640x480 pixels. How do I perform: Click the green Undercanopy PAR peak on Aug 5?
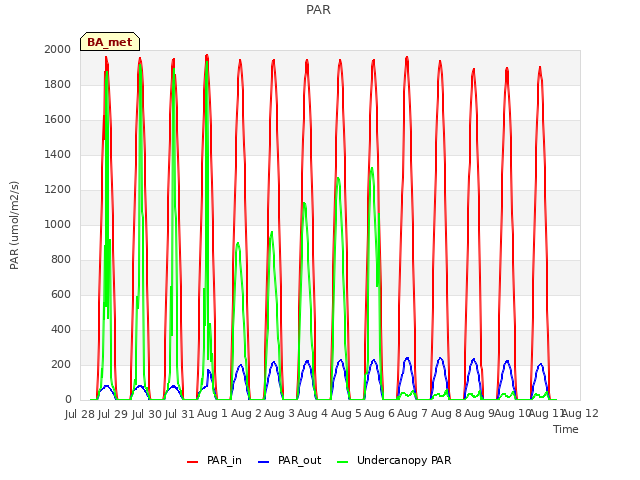point(372,169)
